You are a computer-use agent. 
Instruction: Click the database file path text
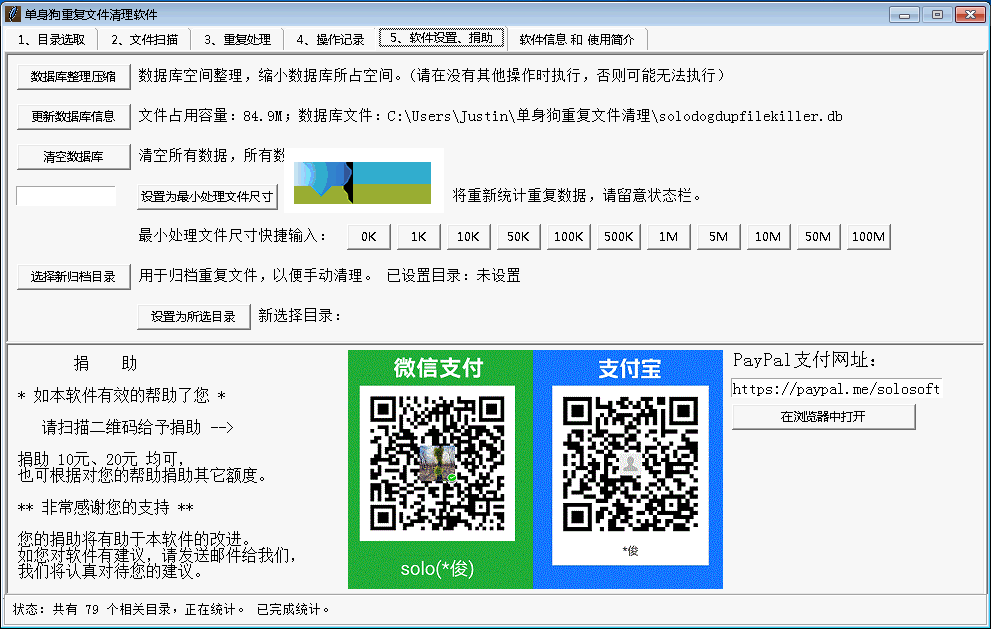tap(615, 116)
